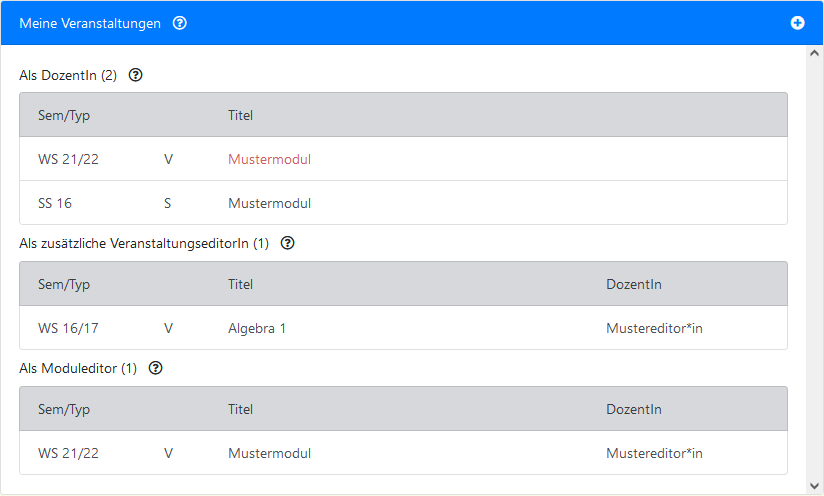Image resolution: width=824 pixels, height=496 pixels.
Task: Open the Mustermodul entry for SS 16
Action: [269, 203]
